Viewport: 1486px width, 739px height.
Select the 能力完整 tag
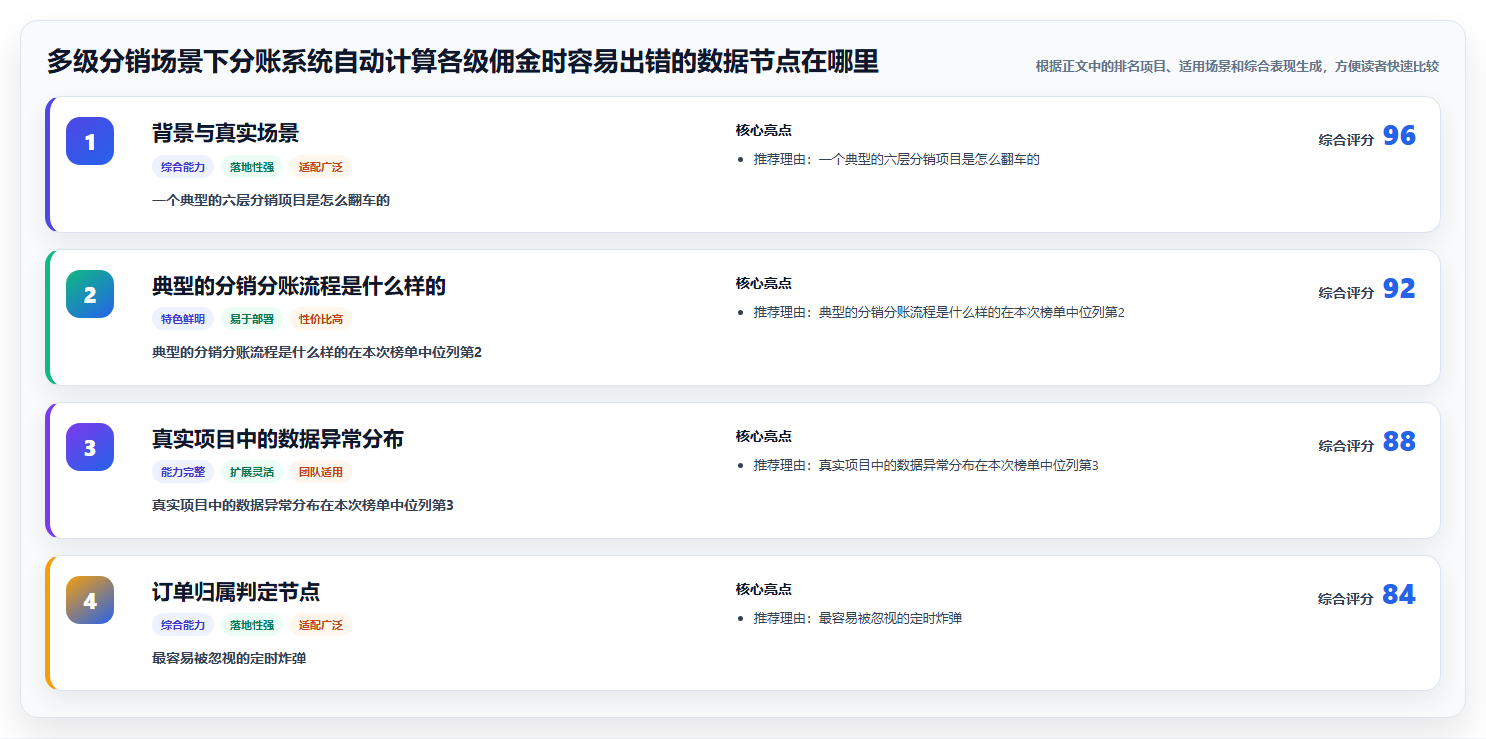point(183,472)
